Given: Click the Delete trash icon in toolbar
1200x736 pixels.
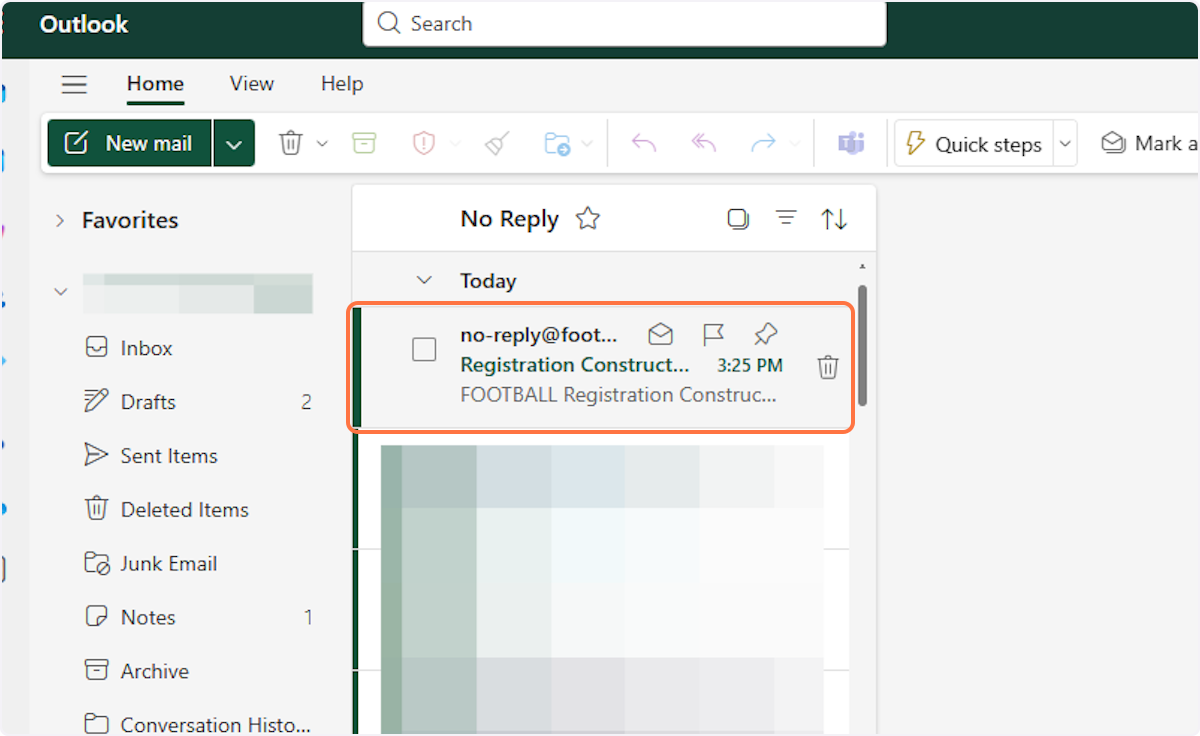Looking at the screenshot, I should [291, 144].
